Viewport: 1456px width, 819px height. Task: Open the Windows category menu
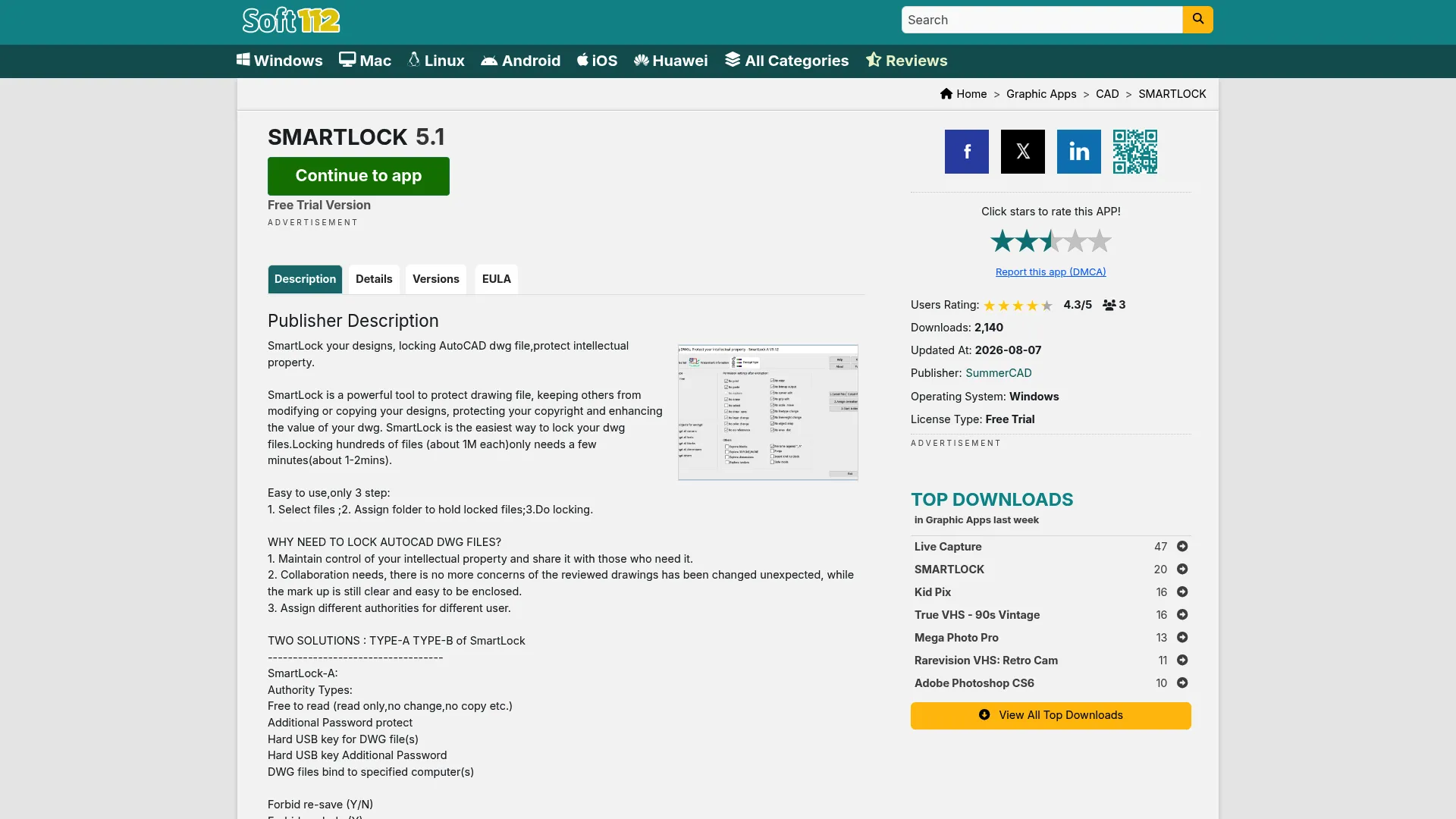click(x=280, y=61)
